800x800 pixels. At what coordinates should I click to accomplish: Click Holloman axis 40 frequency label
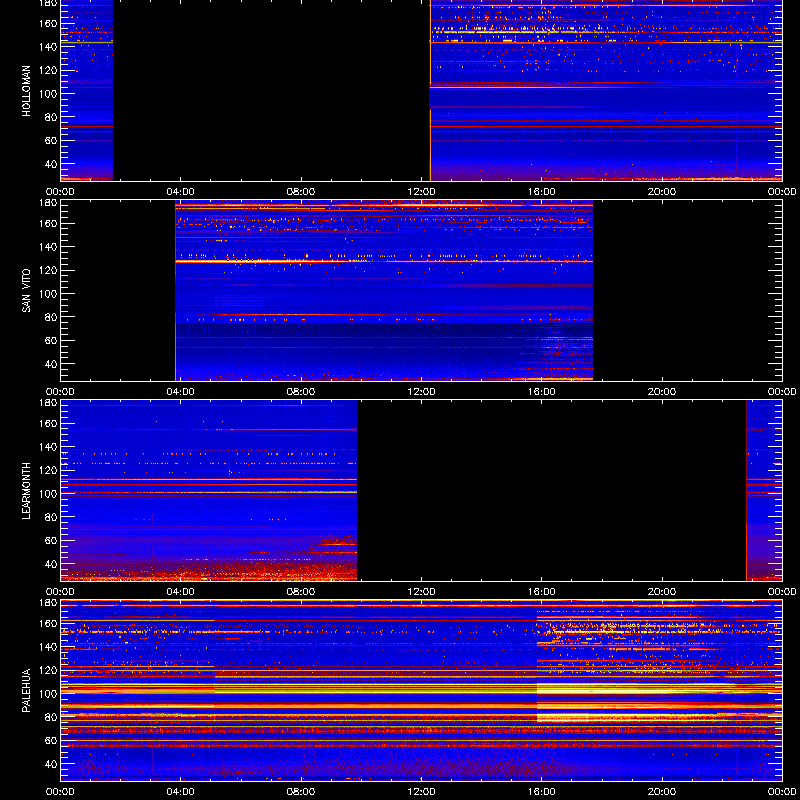pyautogui.click(x=51, y=164)
